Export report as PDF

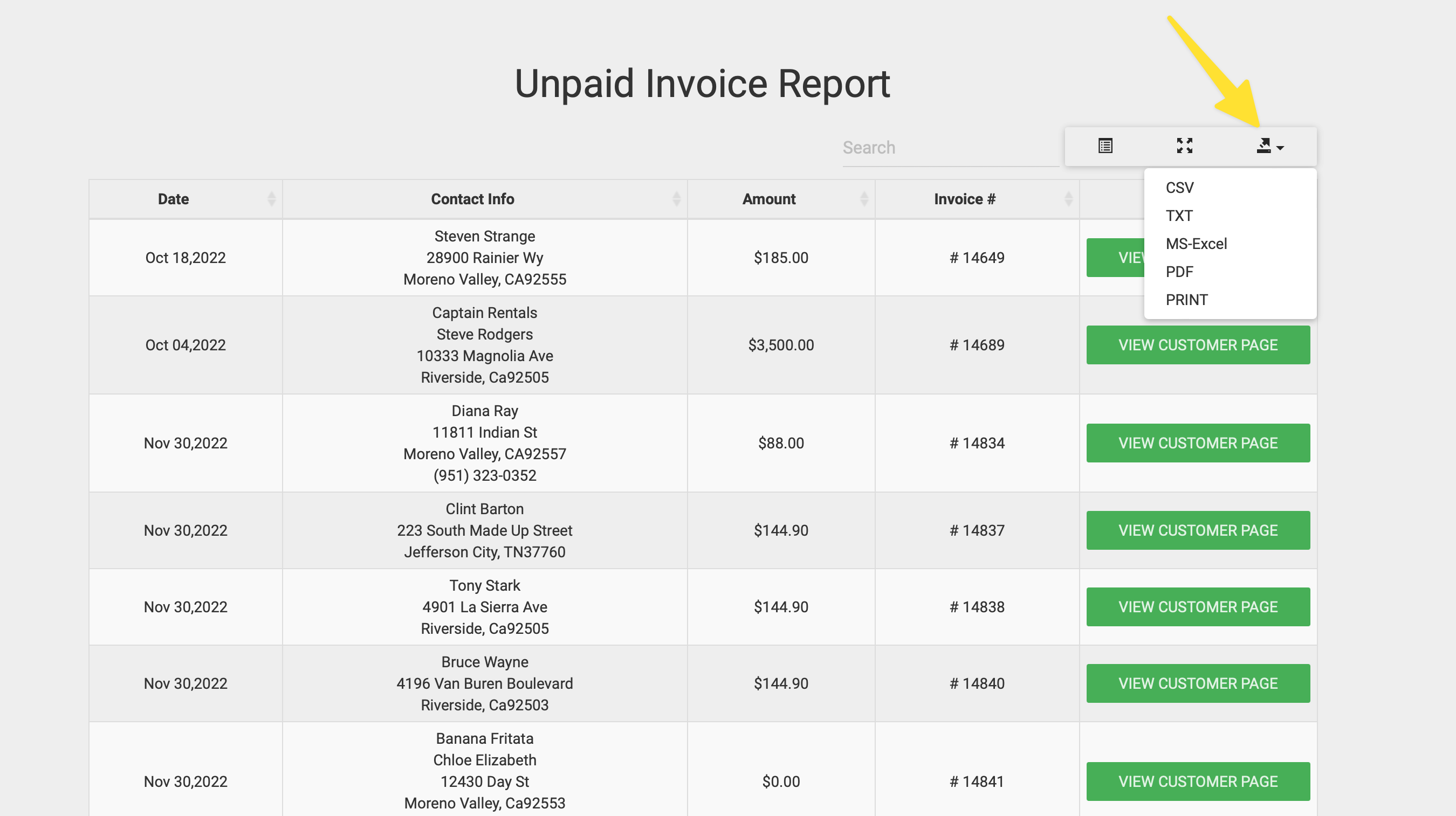(1179, 272)
